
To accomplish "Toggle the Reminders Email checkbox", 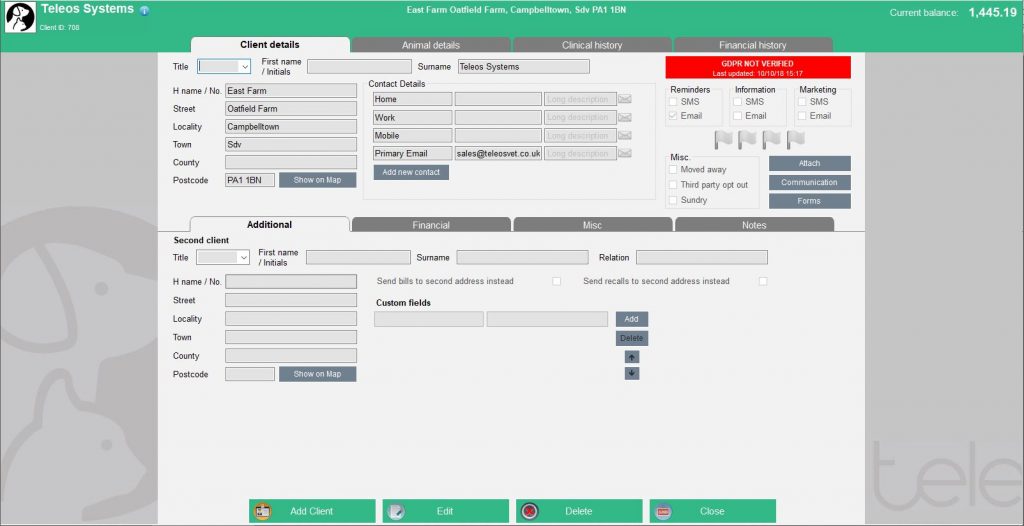I will 673,116.
